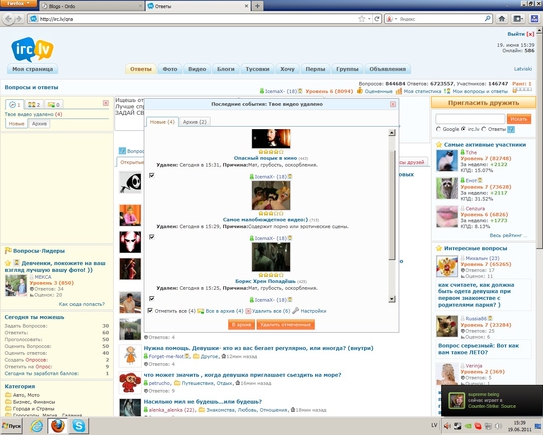This screenshot has width=543, height=435.
Task: Click the Yandex search magnifier icon
Action: (488, 19)
